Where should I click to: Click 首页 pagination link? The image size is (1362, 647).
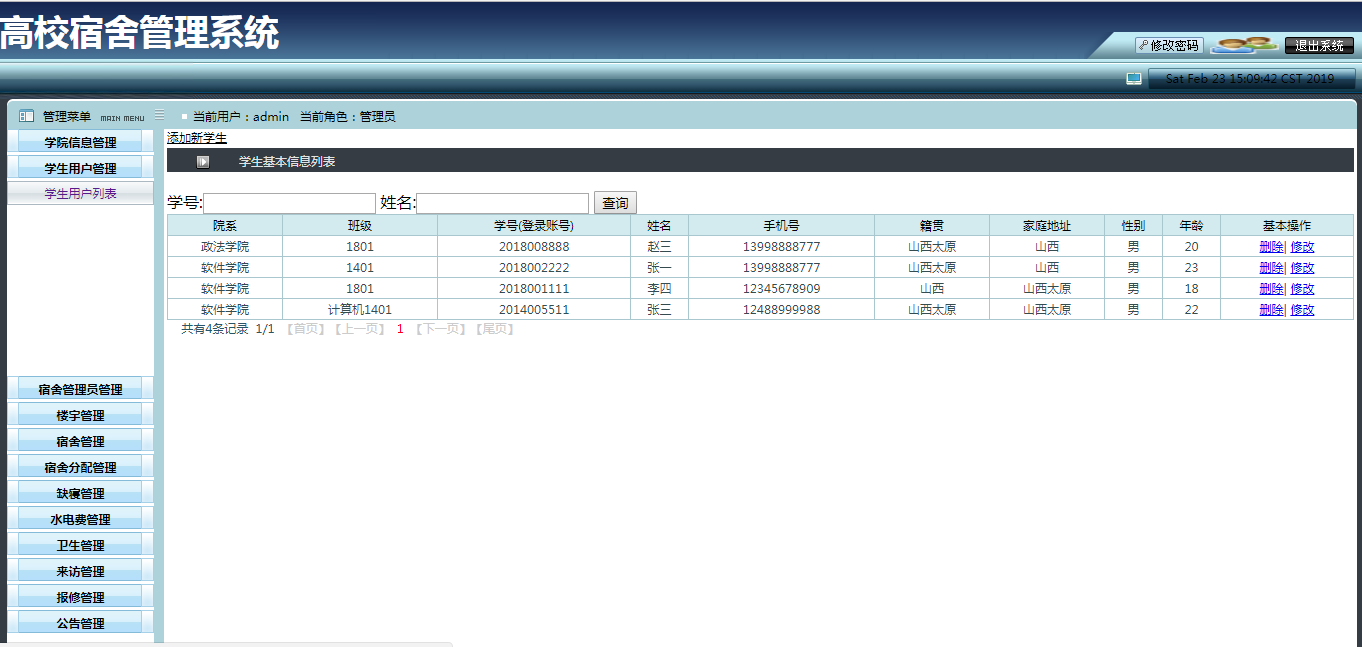point(306,329)
